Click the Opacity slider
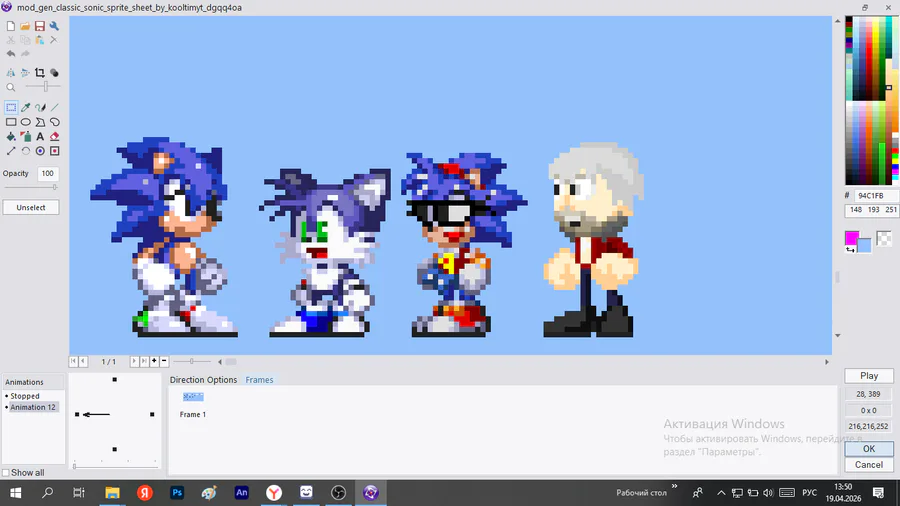The height and width of the screenshot is (506, 900). tap(31, 187)
